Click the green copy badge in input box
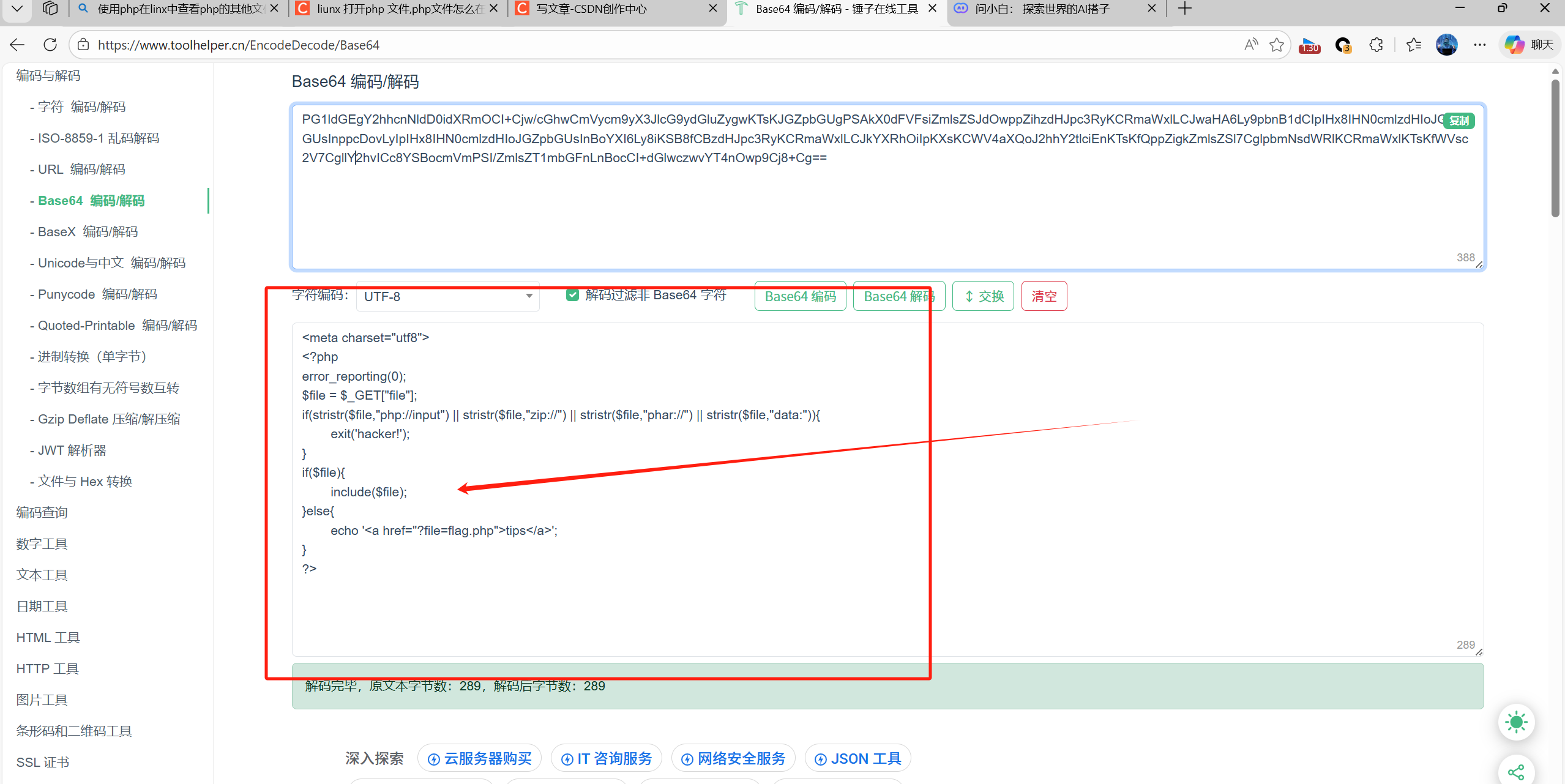 1459,121
